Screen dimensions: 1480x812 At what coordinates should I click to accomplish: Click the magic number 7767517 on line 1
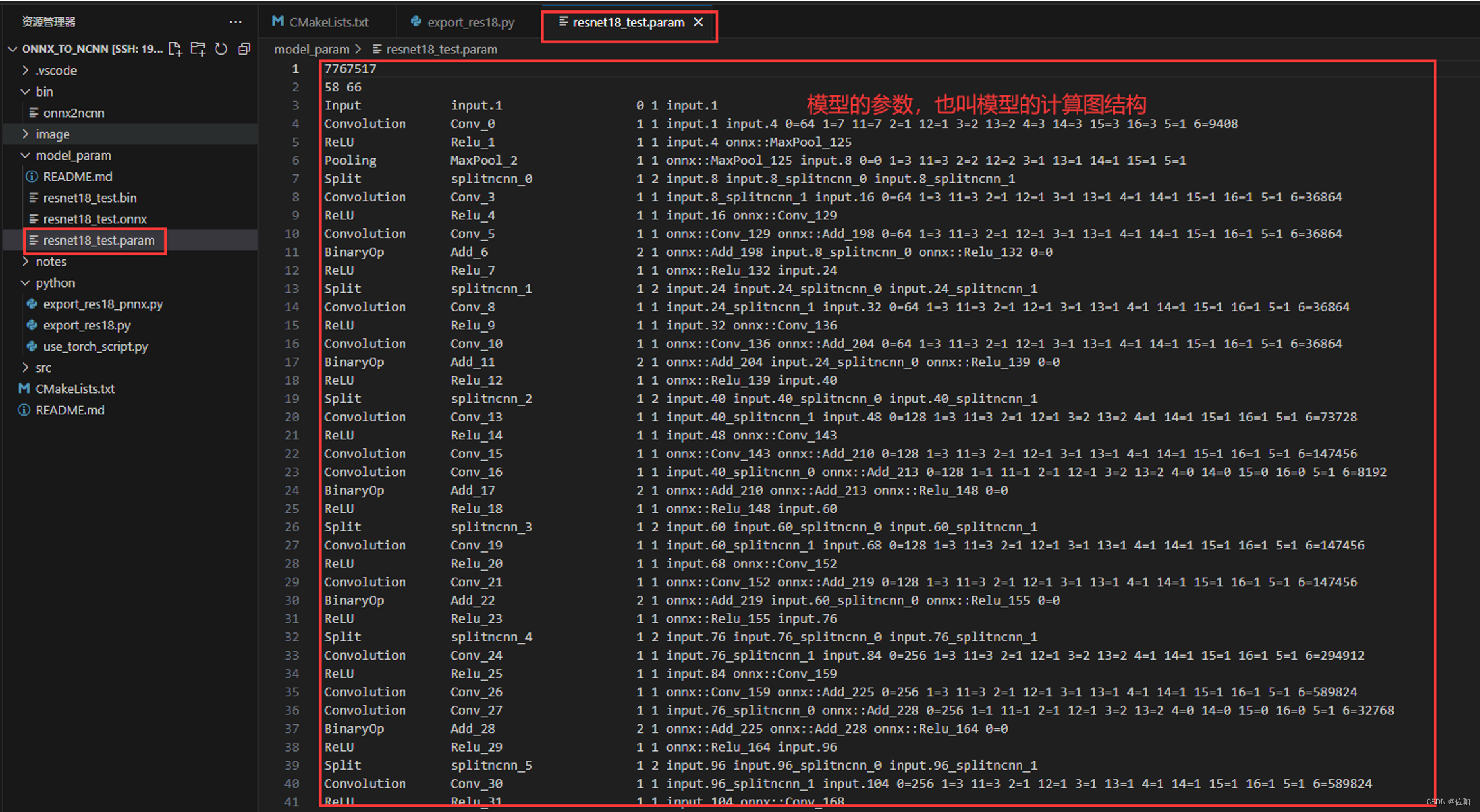pyautogui.click(x=350, y=69)
